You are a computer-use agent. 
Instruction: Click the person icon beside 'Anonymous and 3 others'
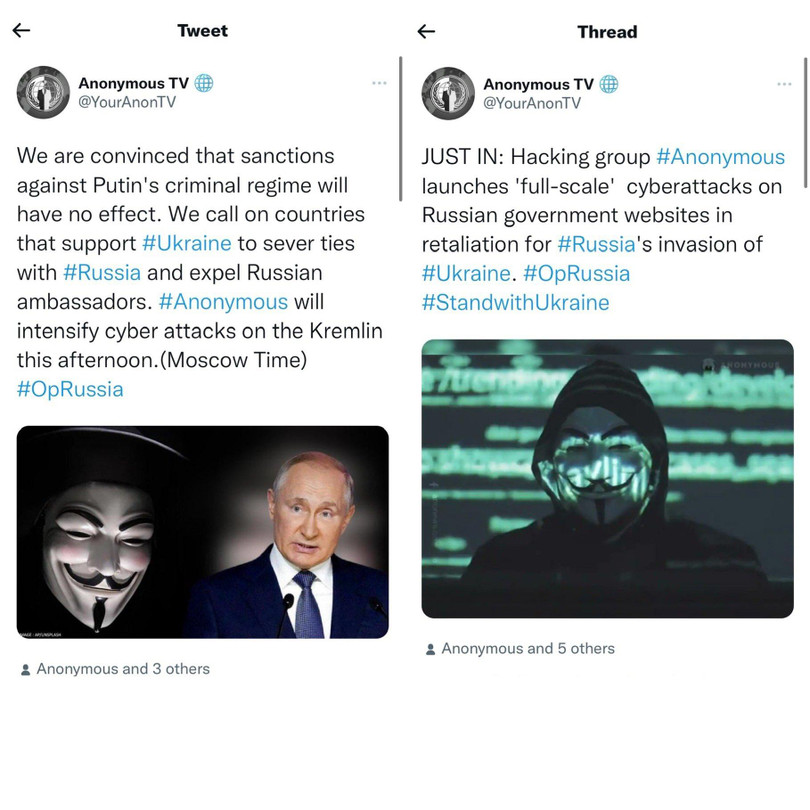pyautogui.click(x=23, y=668)
